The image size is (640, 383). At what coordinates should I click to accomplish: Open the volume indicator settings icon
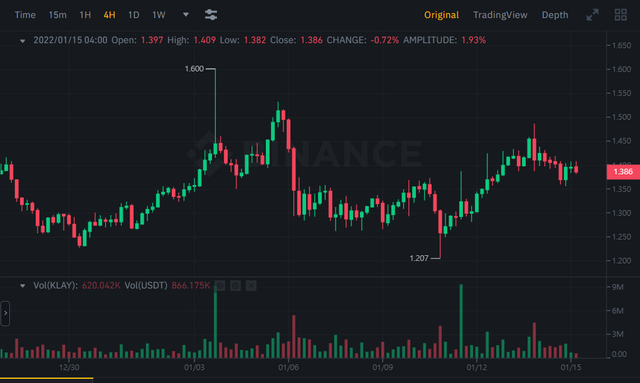236,286
